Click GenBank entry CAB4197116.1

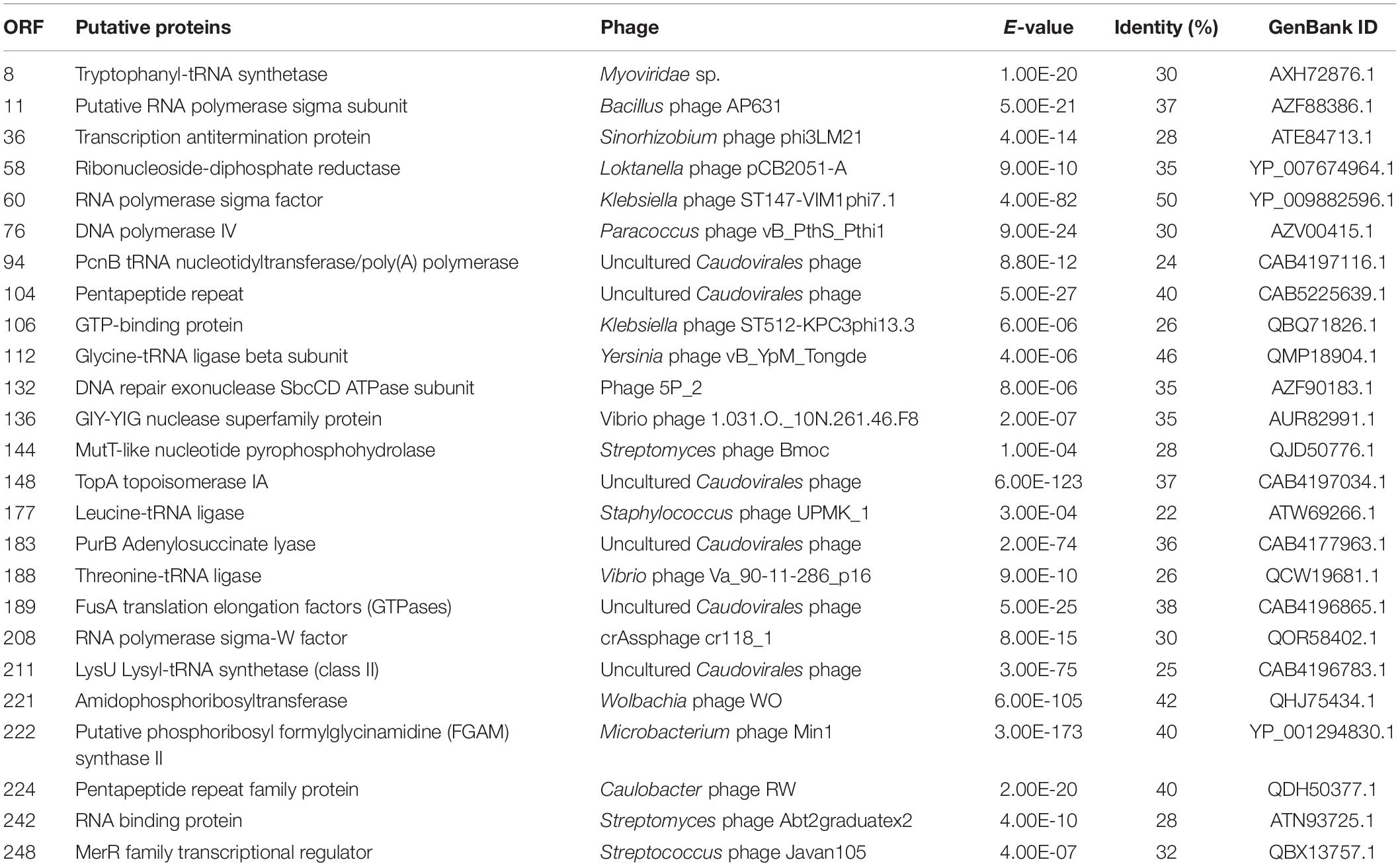[1323, 262]
